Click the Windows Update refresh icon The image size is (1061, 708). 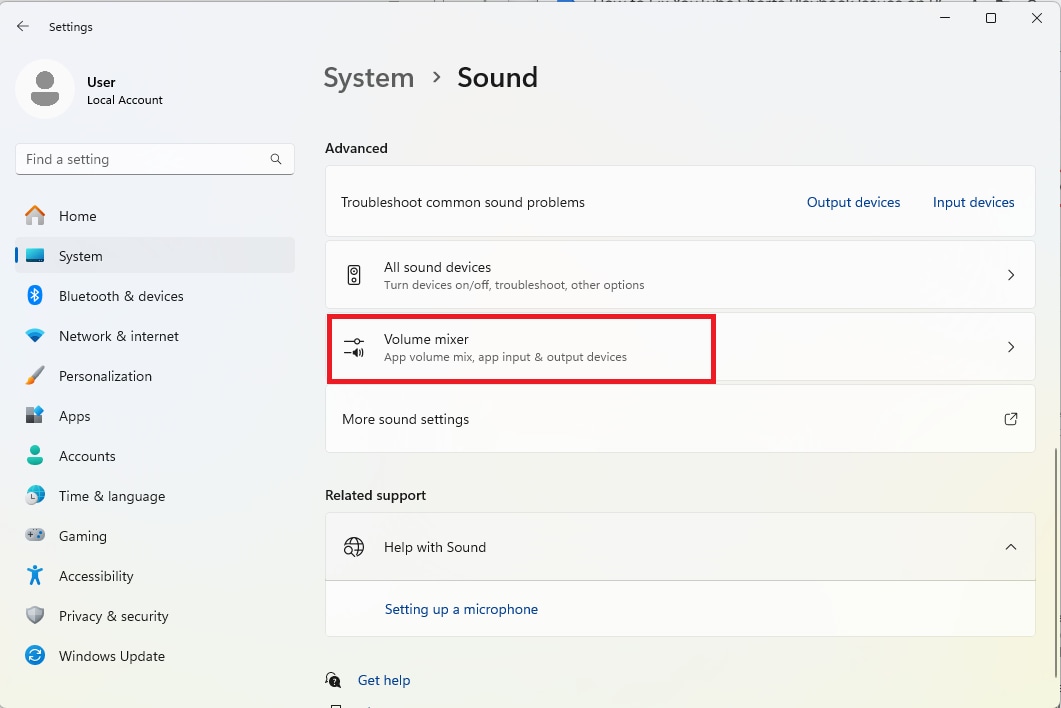(35, 655)
